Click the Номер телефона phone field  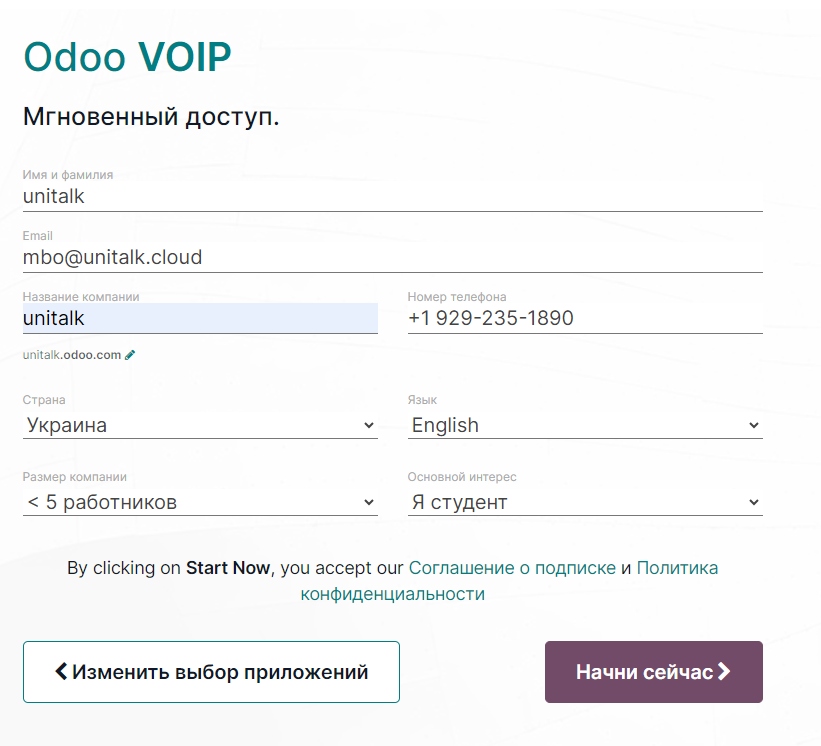pos(585,318)
